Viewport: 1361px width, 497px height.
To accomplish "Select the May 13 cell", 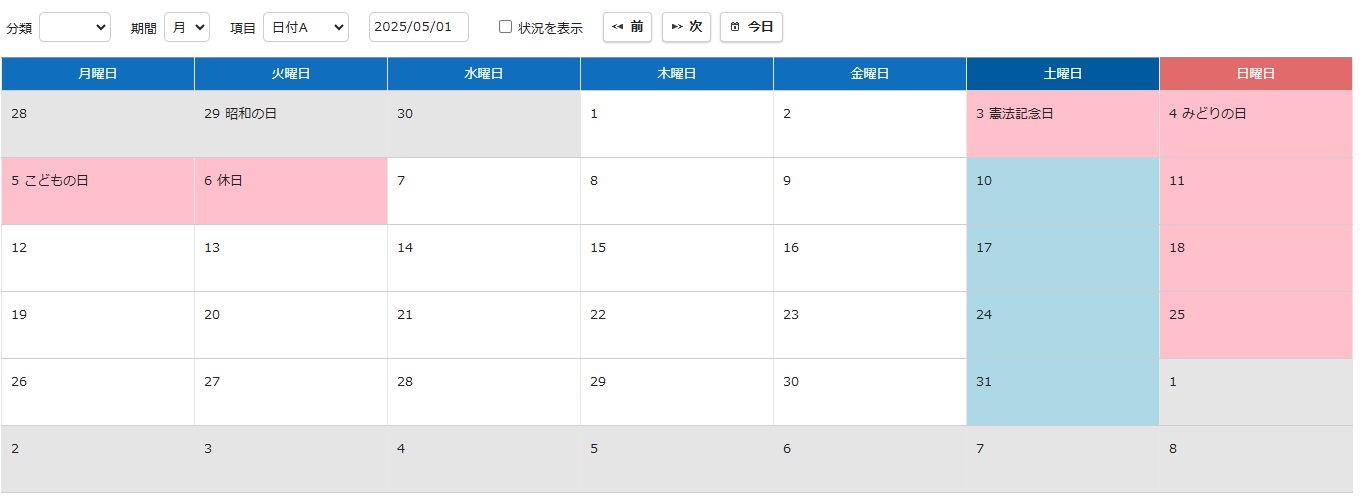I will pyautogui.click(x=291, y=258).
